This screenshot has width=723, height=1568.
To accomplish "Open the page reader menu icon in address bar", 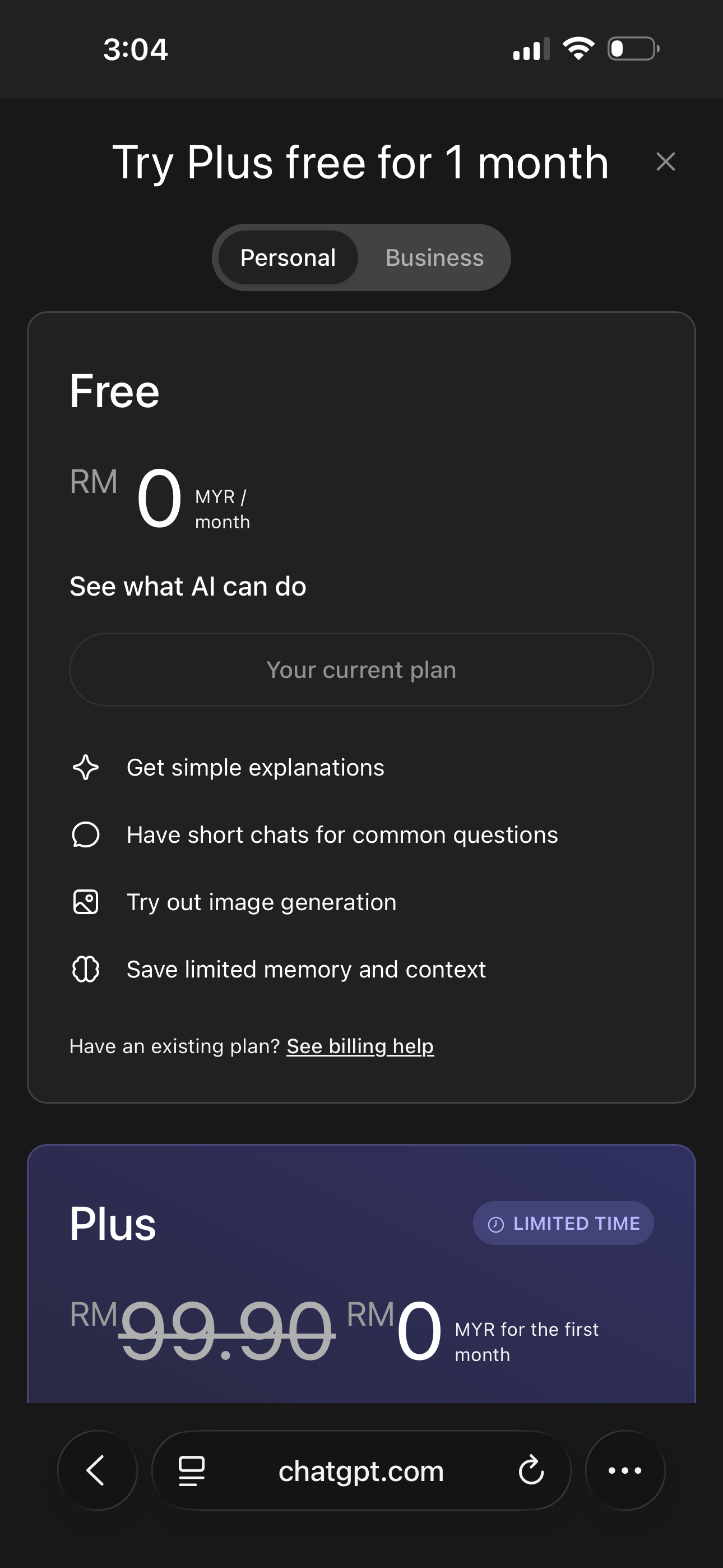I will [x=192, y=1470].
